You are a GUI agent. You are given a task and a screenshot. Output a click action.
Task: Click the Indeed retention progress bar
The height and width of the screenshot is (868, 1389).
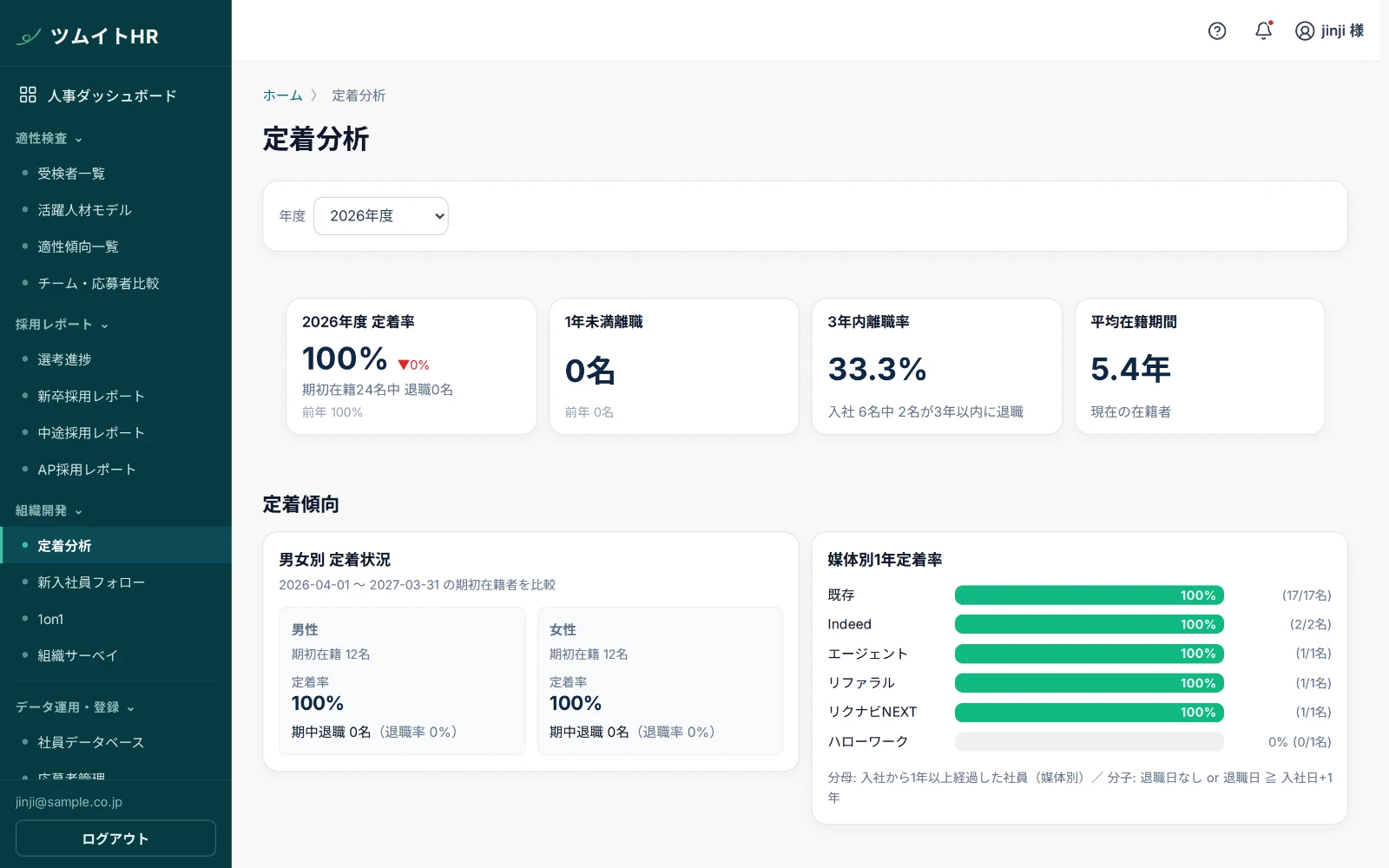pyautogui.click(x=1089, y=624)
